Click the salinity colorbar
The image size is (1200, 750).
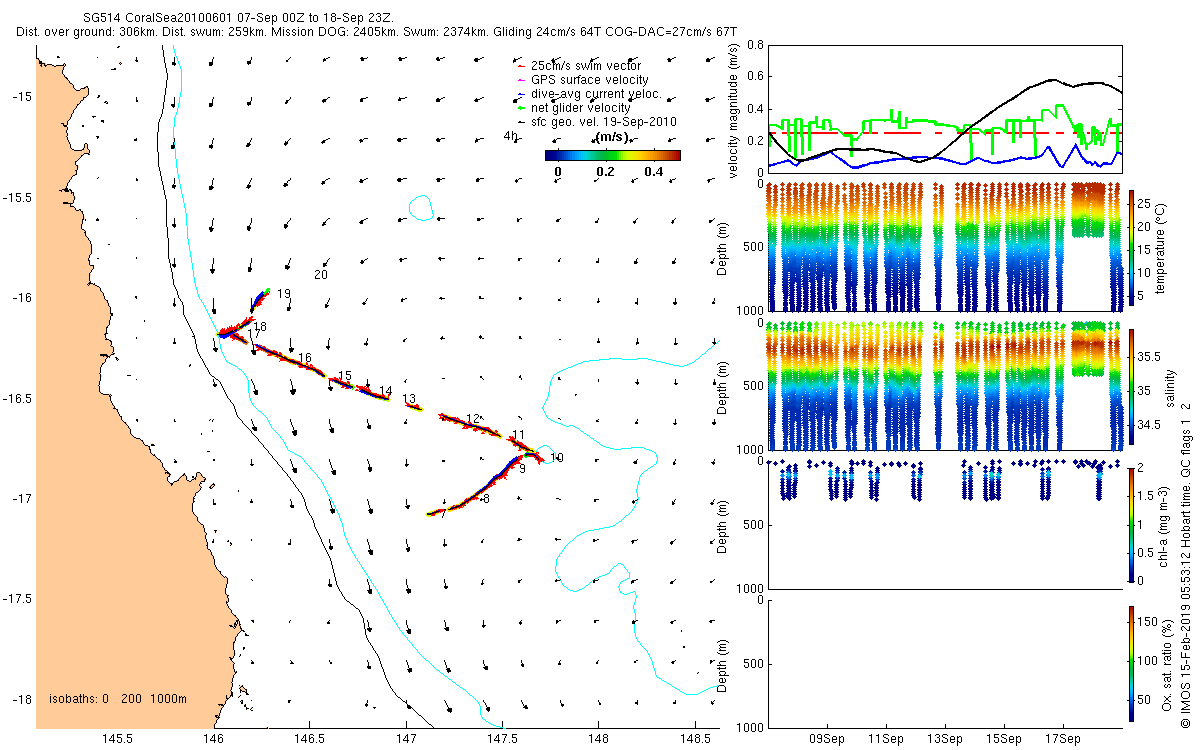tap(1131, 387)
